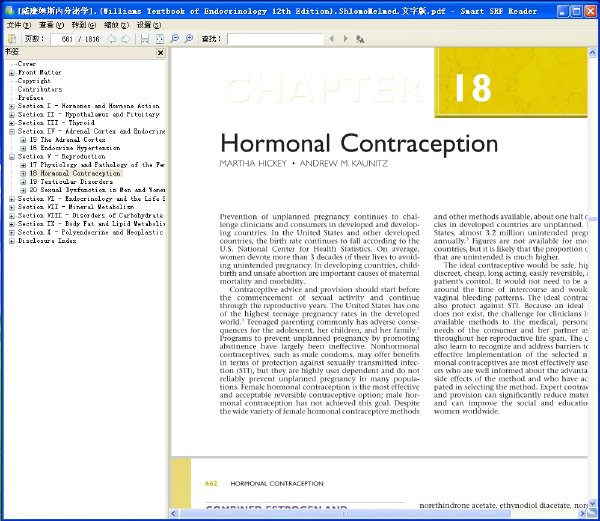This screenshot has height=521, width=600.
Task: Open the 缩放 menu
Action: click(x=116, y=25)
